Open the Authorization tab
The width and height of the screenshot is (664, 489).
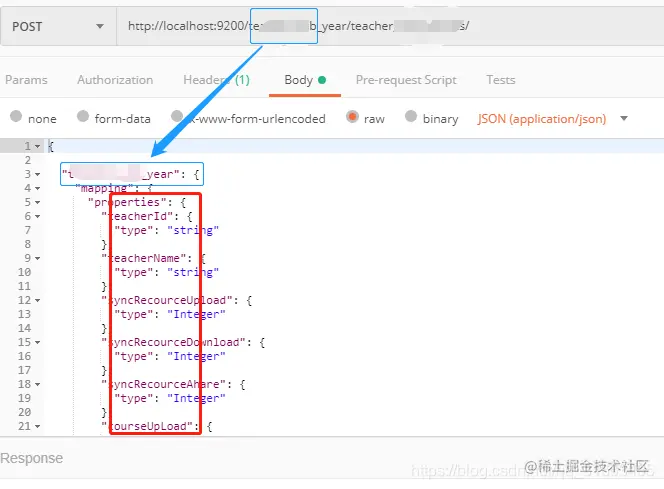(x=115, y=80)
